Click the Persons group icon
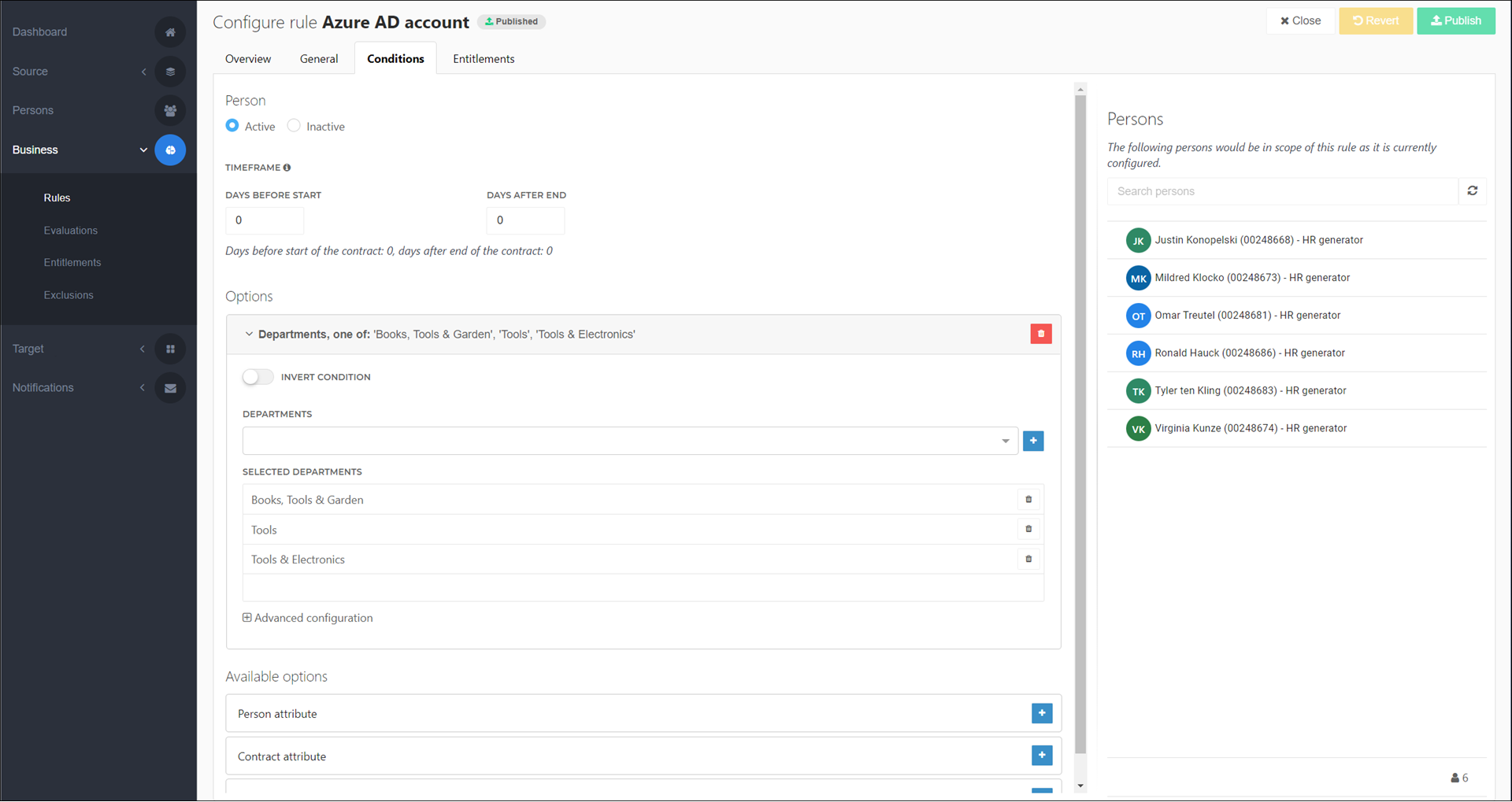This screenshot has width=1512, height=802. point(170,111)
